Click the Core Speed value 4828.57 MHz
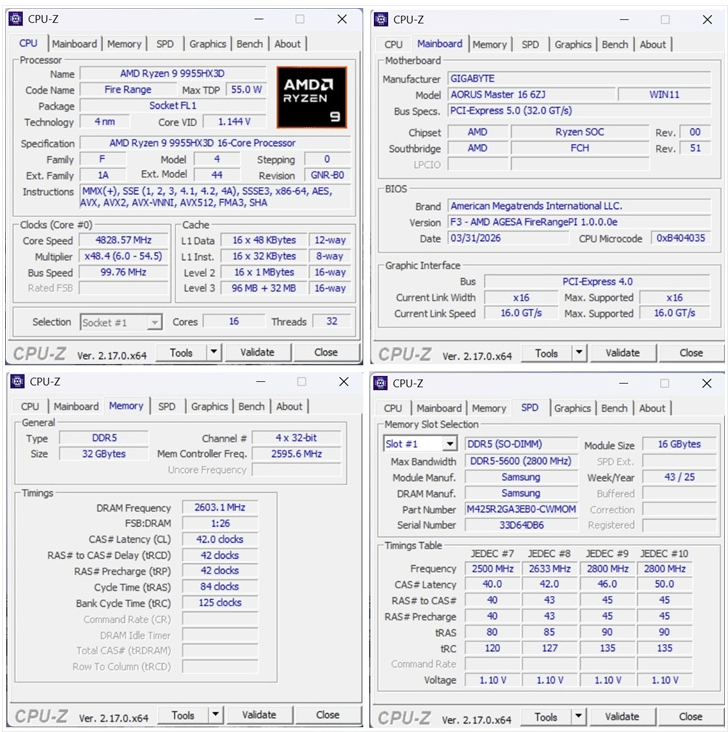 (124, 240)
